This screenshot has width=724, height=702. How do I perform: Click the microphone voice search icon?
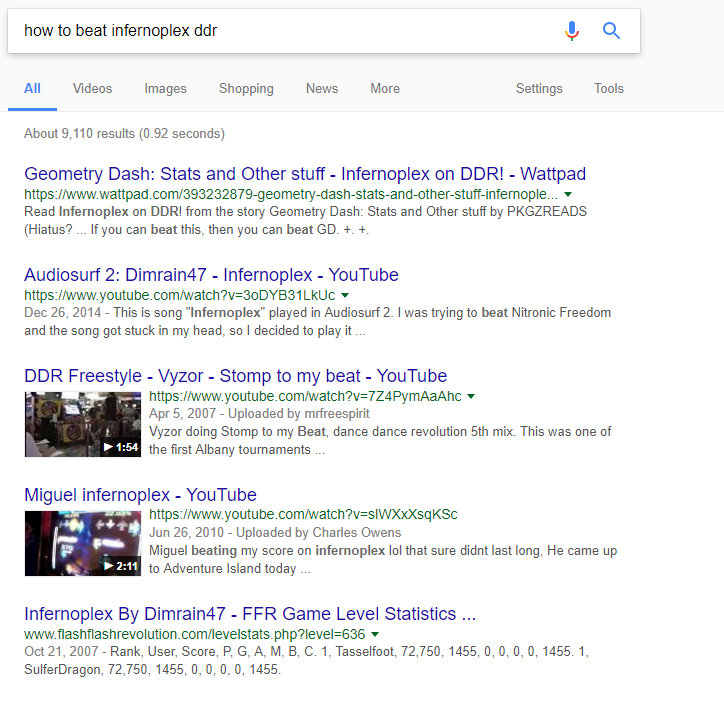point(572,31)
